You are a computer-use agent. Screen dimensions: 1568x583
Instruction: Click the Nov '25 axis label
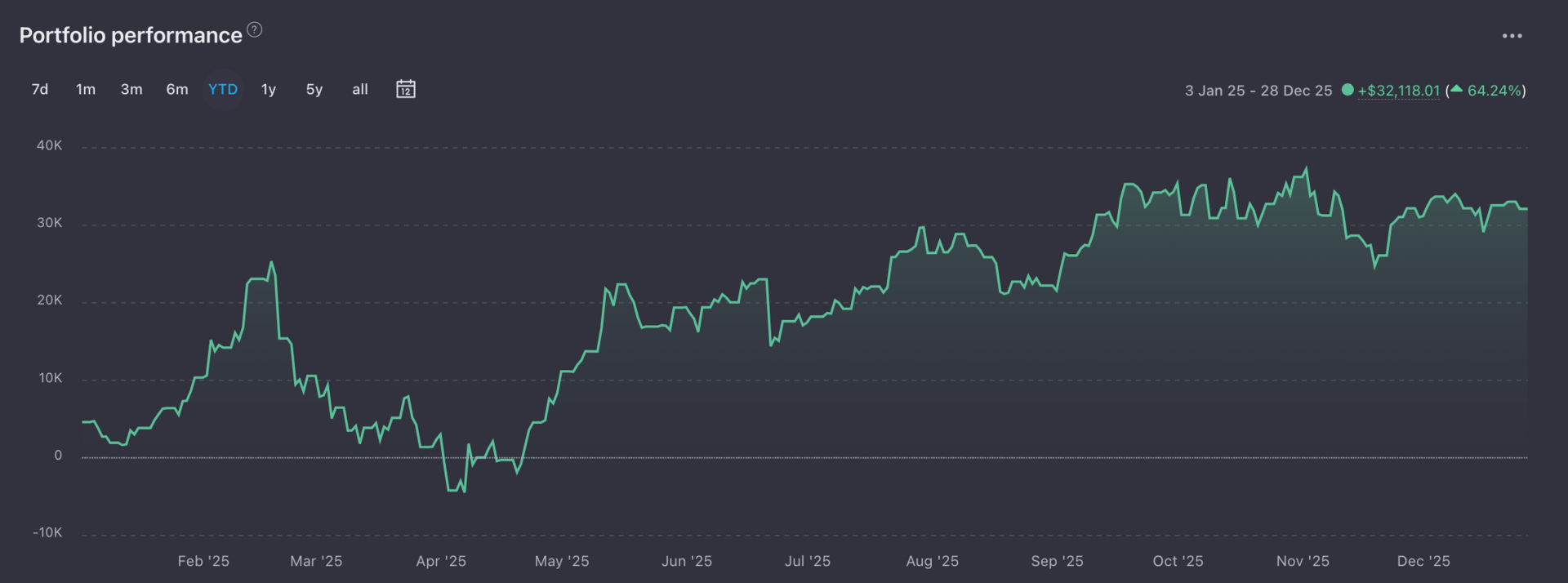point(1303,561)
